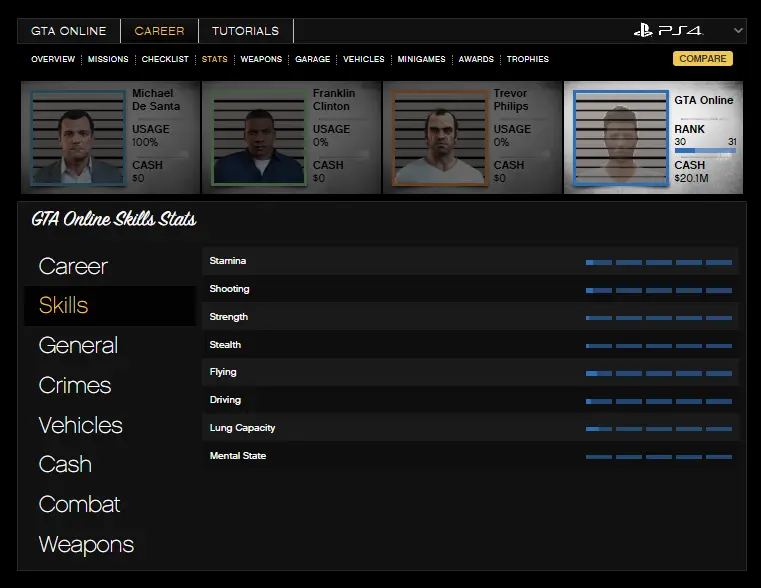761x588 pixels.
Task: Choose Trevor Philips mugshot
Action: pyautogui.click(x=440, y=137)
